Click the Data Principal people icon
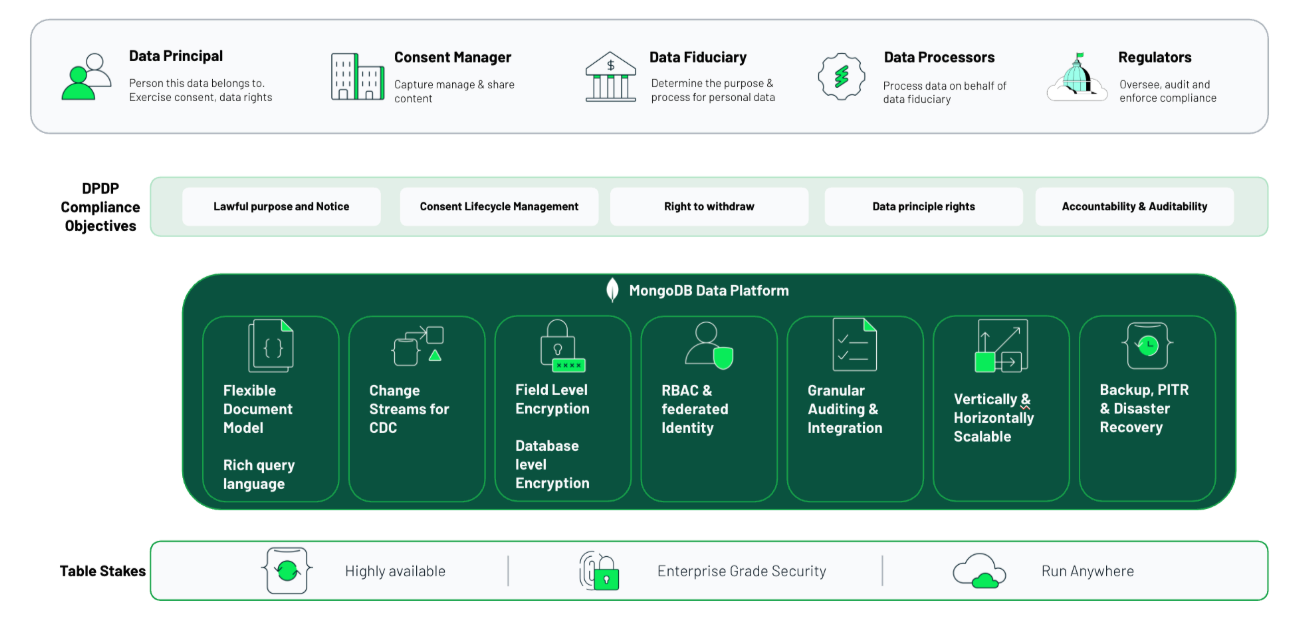The height and width of the screenshot is (620, 1298). point(87,77)
